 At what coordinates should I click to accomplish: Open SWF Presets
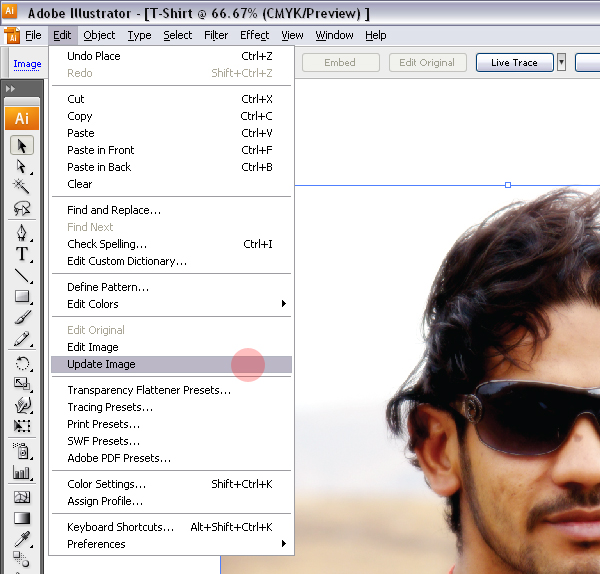[171, 441]
